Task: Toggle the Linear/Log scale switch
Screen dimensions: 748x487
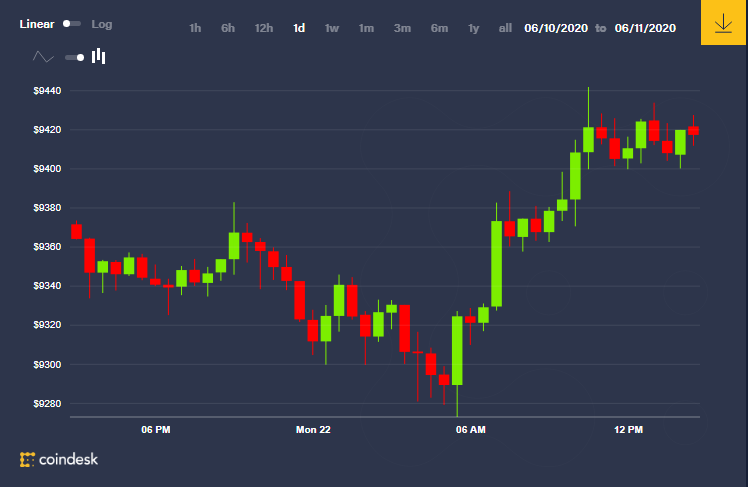Action: pos(72,24)
